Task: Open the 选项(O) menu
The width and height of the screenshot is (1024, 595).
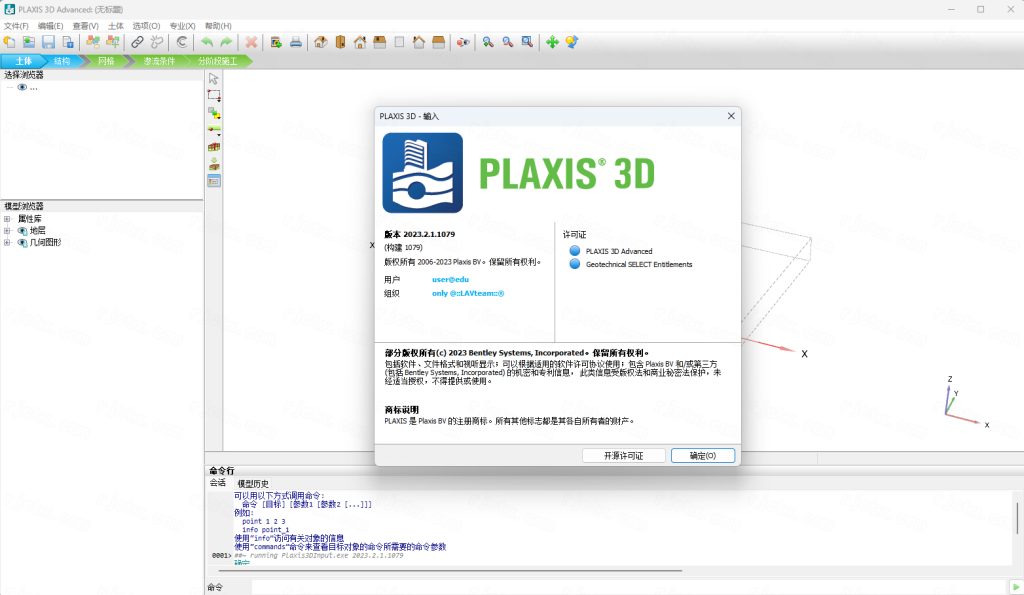Action: (x=146, y=25)
